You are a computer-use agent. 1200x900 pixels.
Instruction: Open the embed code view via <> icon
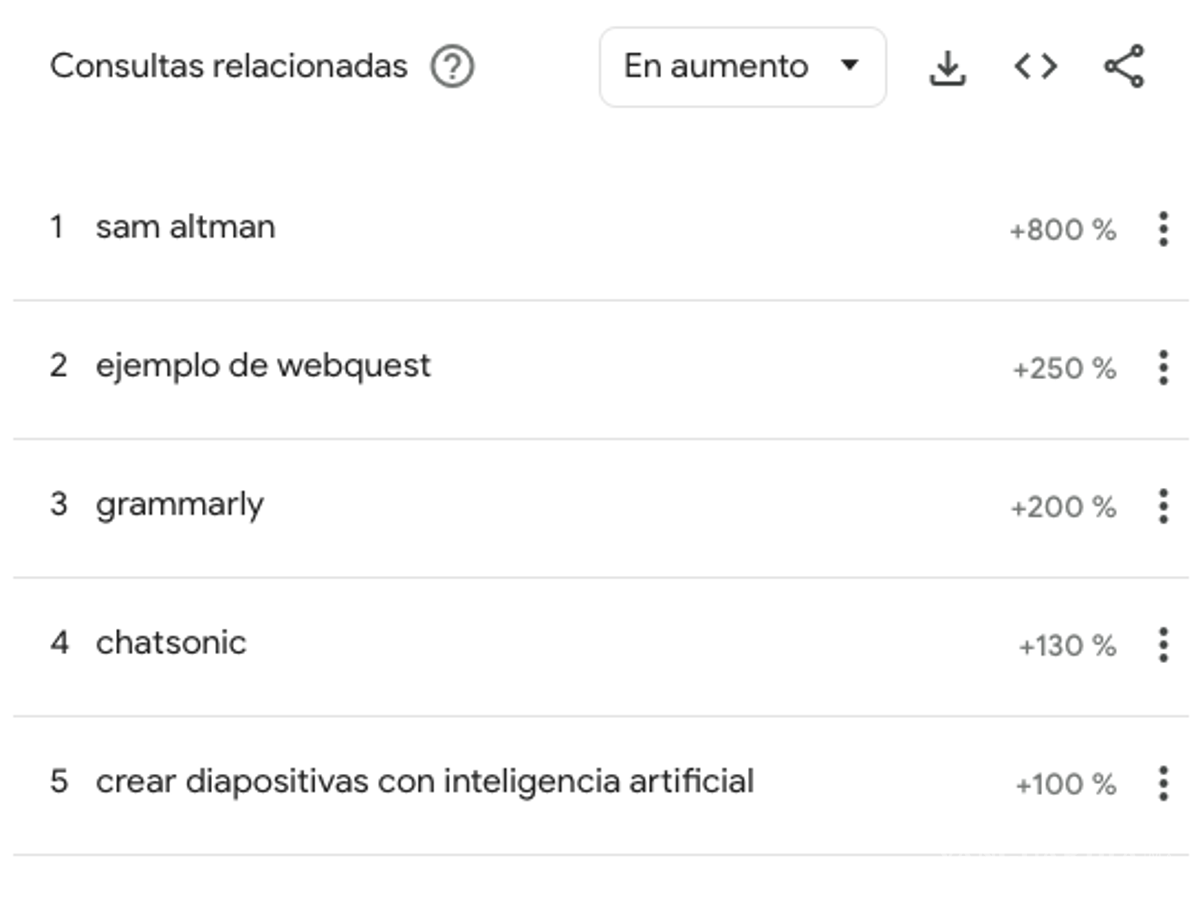pos(1036,66)
